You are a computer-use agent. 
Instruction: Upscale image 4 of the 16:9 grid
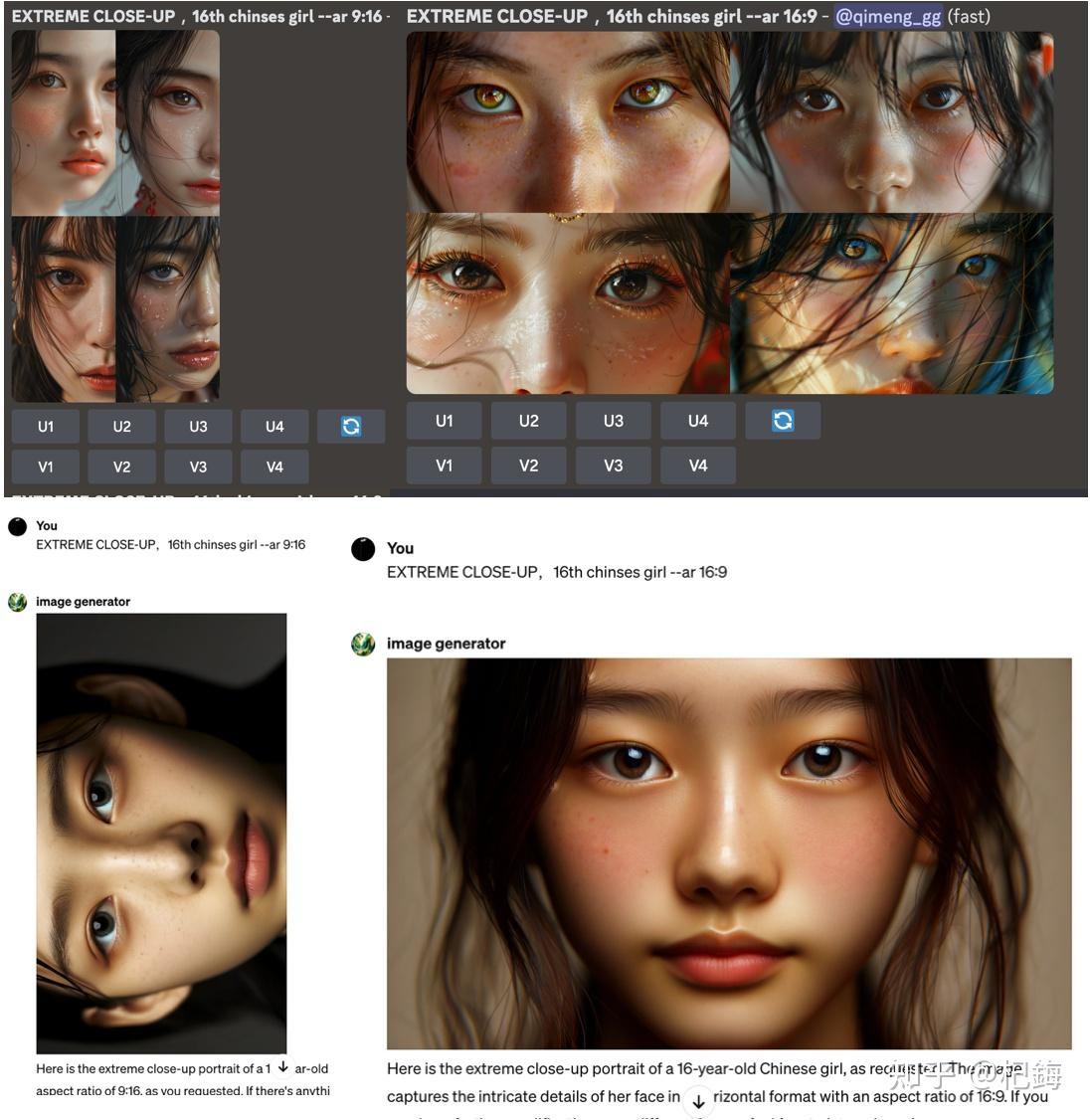pyautogui.click(x=697, y=420)
